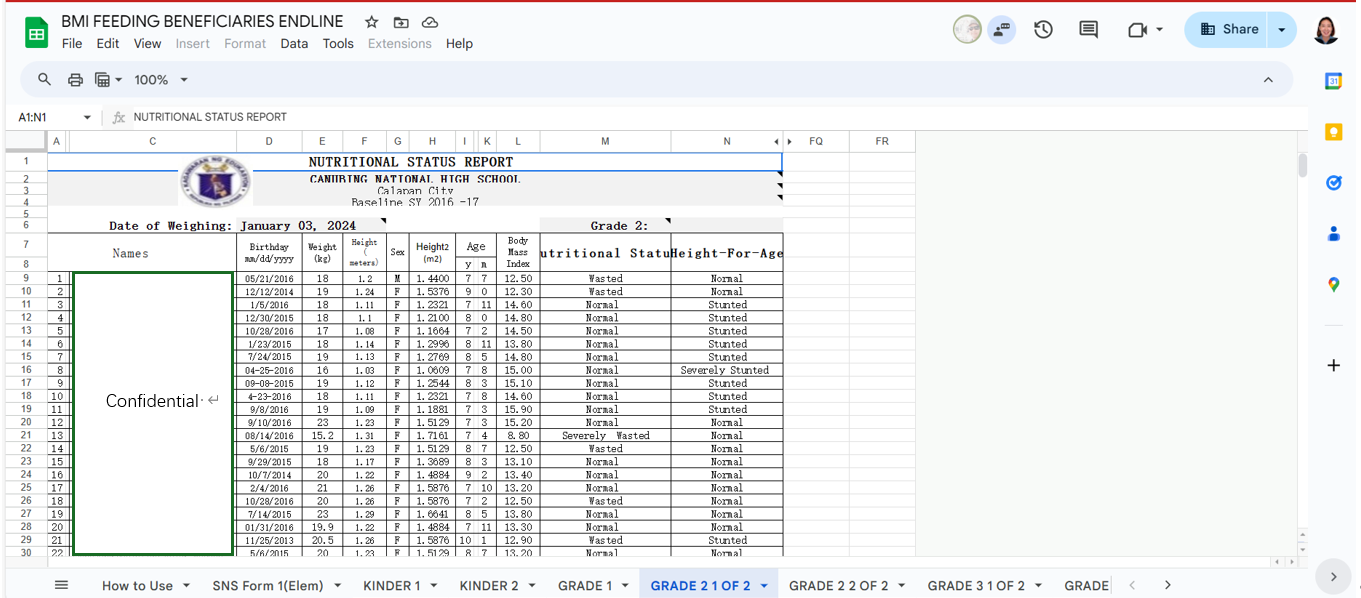The height and width of the screenshot is (598, 1361).
Task: Open the zoom 100% dropdown
Action: pyautogui.click(x=161, y=80)
